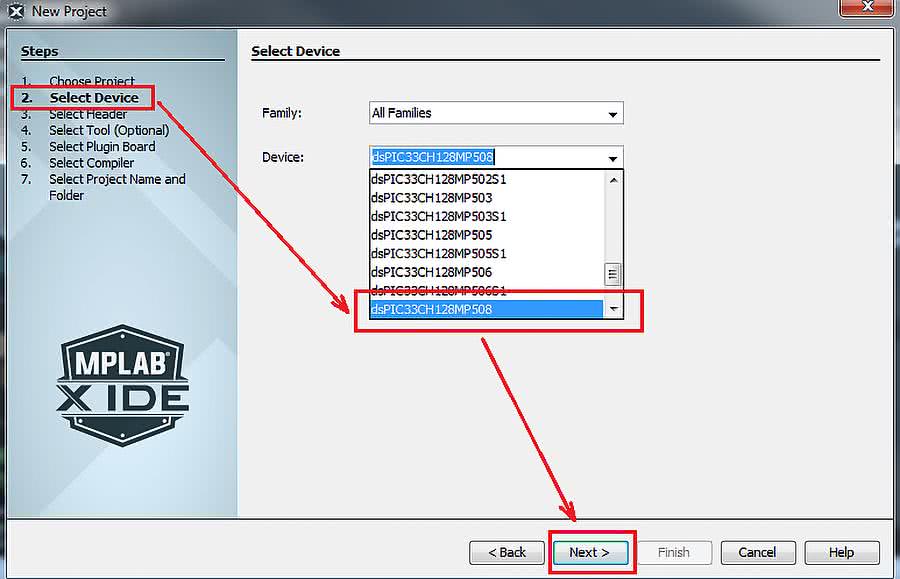The width and height of the screenshot is (900, 579).
Task: Cancel the New Project wizard
Action: click(757, 552)
